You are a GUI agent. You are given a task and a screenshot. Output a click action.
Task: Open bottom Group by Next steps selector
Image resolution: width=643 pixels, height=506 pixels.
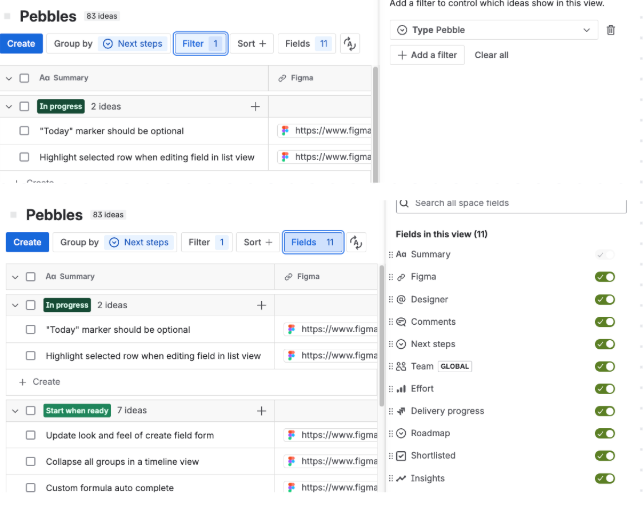(x=114, y=242)
